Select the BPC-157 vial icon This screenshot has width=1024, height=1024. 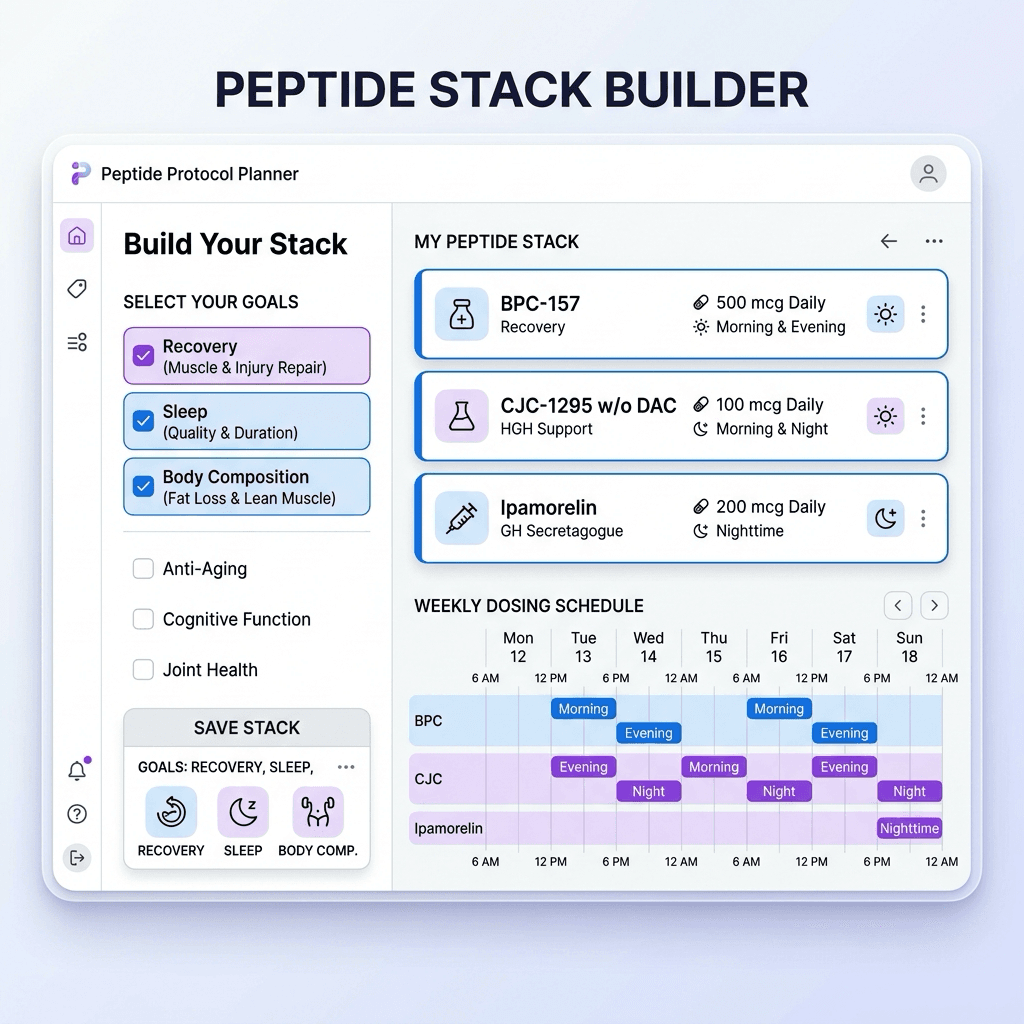tap(461, 314)
